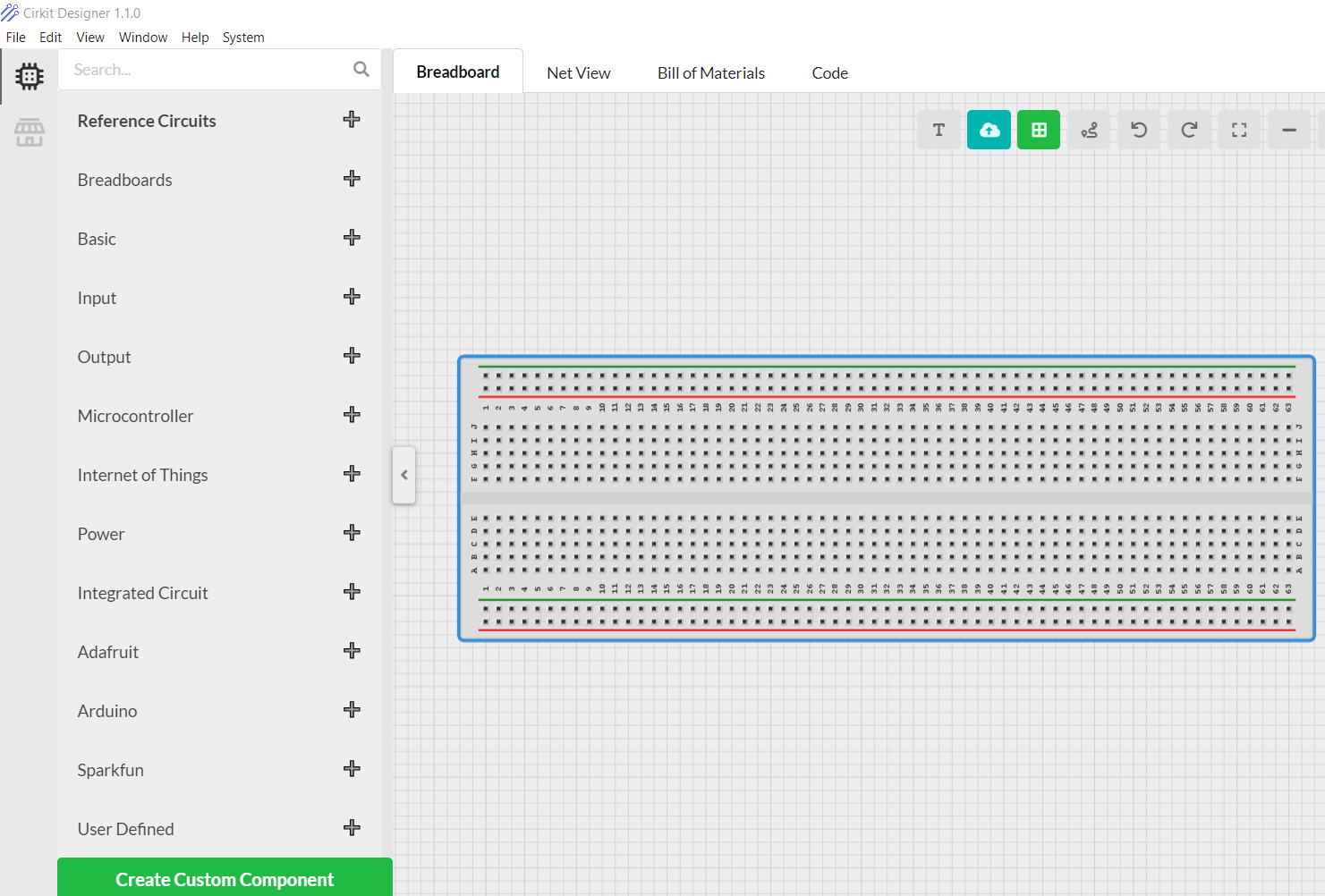Switch to the Breadboard tab
The height and width of the screenshot is (896, 1325).
click(x=458, y=72)
